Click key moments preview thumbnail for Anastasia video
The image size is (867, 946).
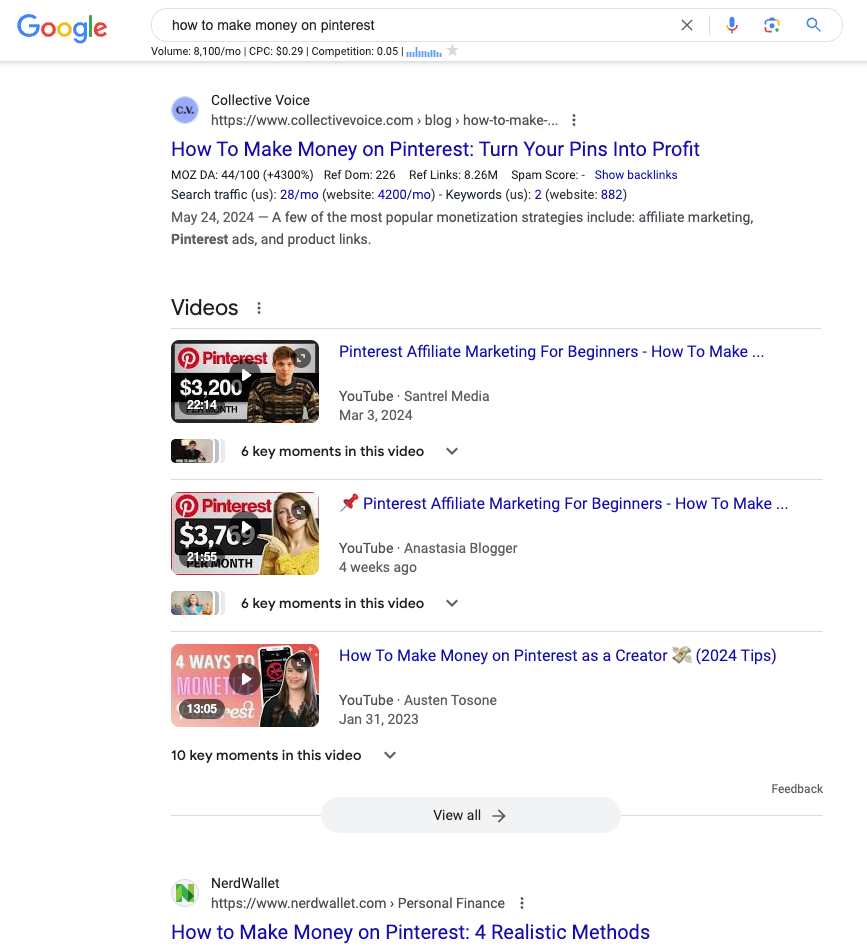[x=198, y=603]
